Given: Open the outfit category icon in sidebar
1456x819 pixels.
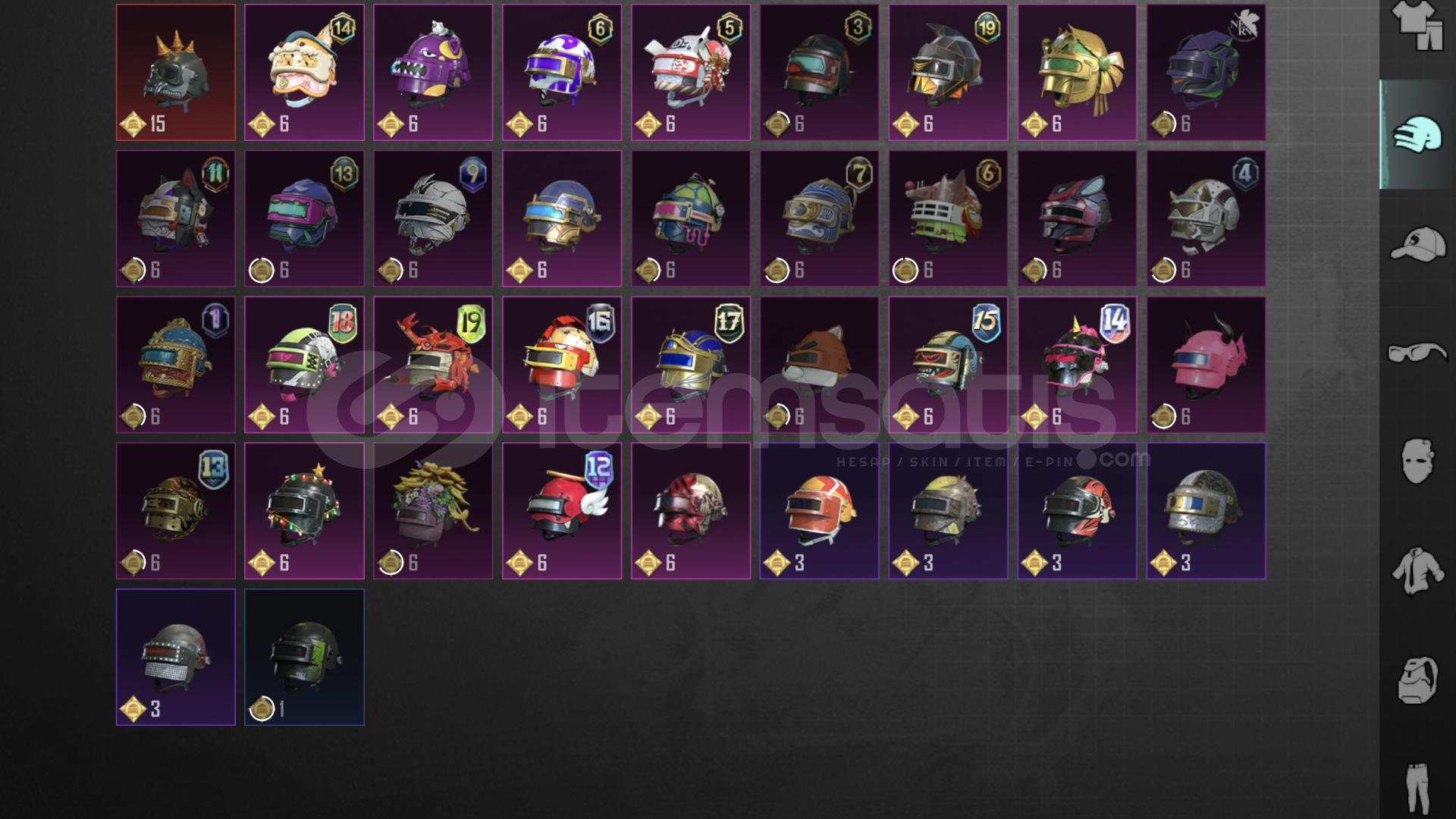Looking at the screenshot, I should pyautogui.click(x=1417, y=27).
